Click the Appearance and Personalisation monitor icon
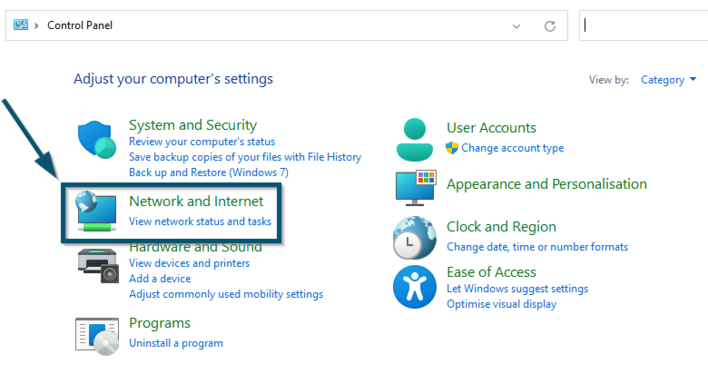Viewport: 708px width, 374px height. click(416, 188)
